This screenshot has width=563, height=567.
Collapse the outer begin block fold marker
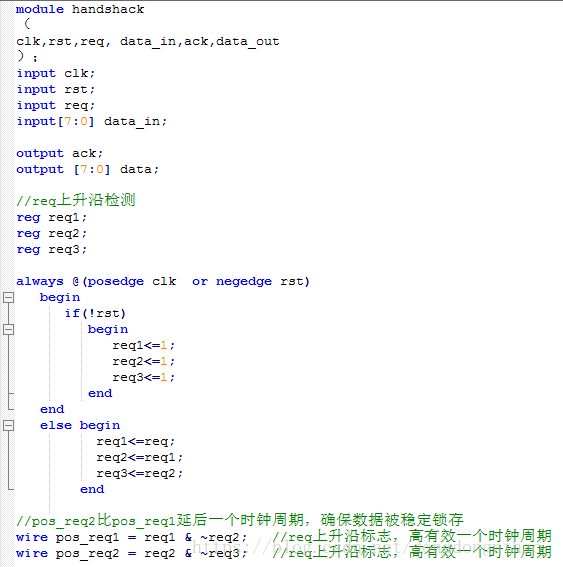click(x=8, y=298)
